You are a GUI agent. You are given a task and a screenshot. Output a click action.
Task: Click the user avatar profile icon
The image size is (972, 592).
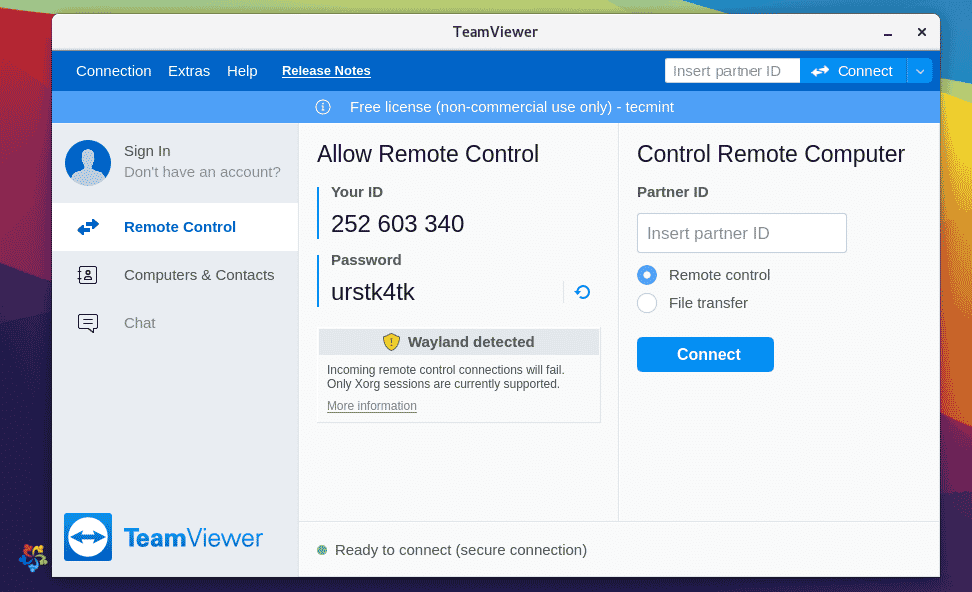[88, 162]
